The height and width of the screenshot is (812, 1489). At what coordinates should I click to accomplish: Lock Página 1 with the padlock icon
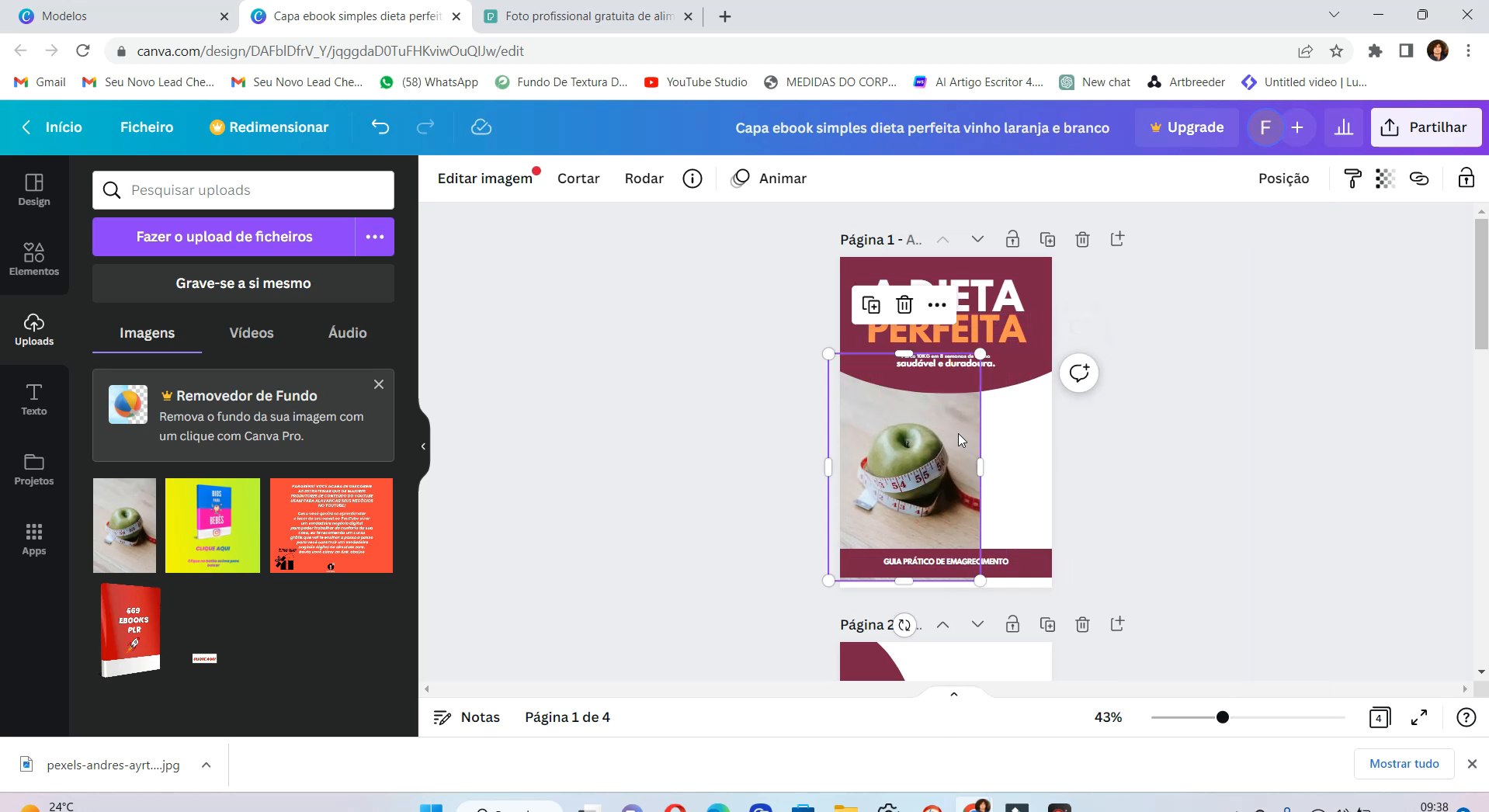point(1012,239)
